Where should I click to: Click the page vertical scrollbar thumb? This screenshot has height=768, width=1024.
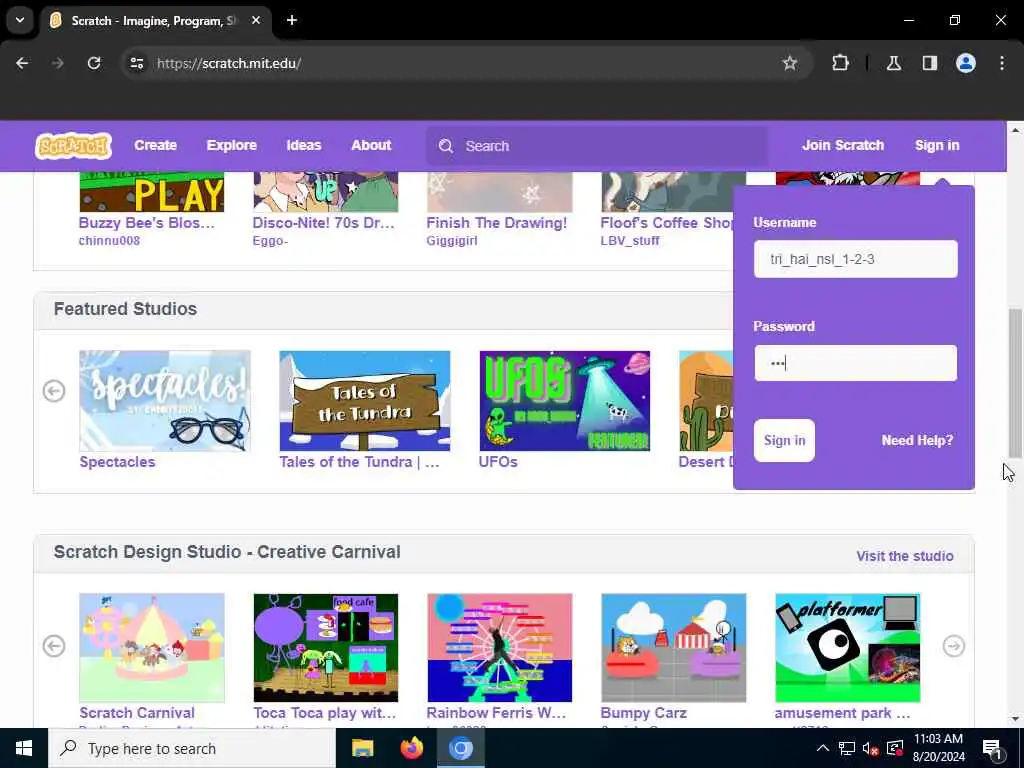[1015, 382]
